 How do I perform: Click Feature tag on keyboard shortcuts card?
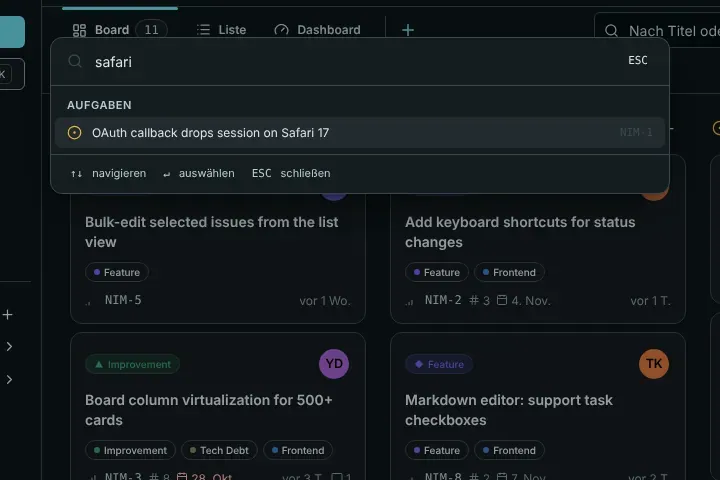point(437,272)
